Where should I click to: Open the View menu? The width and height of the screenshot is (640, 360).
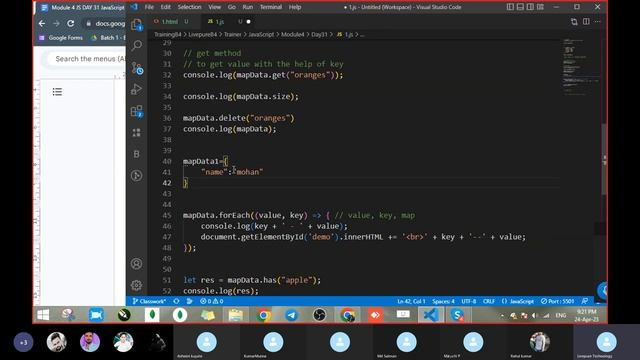point(215,7)
